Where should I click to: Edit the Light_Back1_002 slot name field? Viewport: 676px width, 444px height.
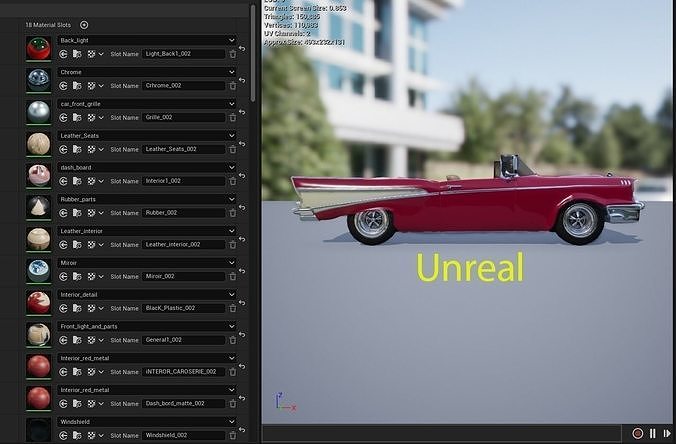(x=184, y=54)
